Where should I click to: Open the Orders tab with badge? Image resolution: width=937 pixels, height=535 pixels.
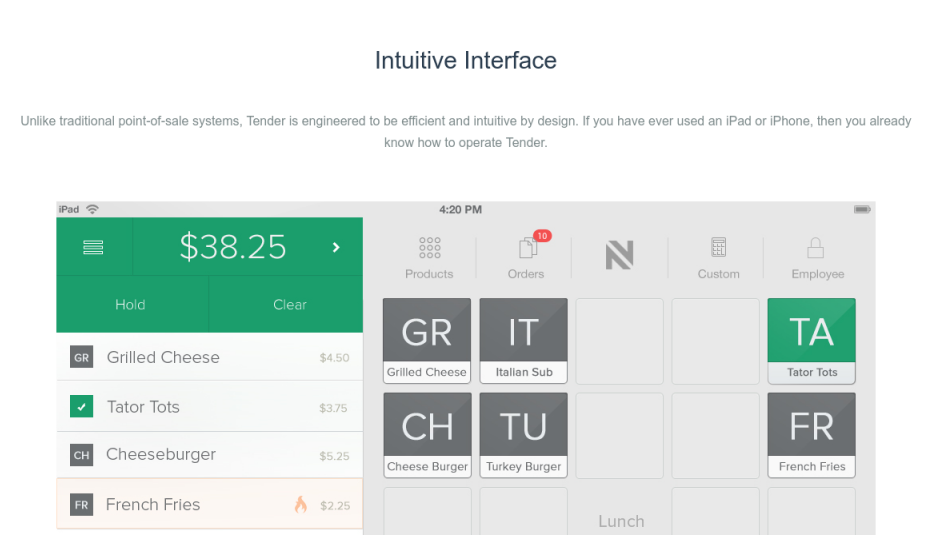point(526,258)
